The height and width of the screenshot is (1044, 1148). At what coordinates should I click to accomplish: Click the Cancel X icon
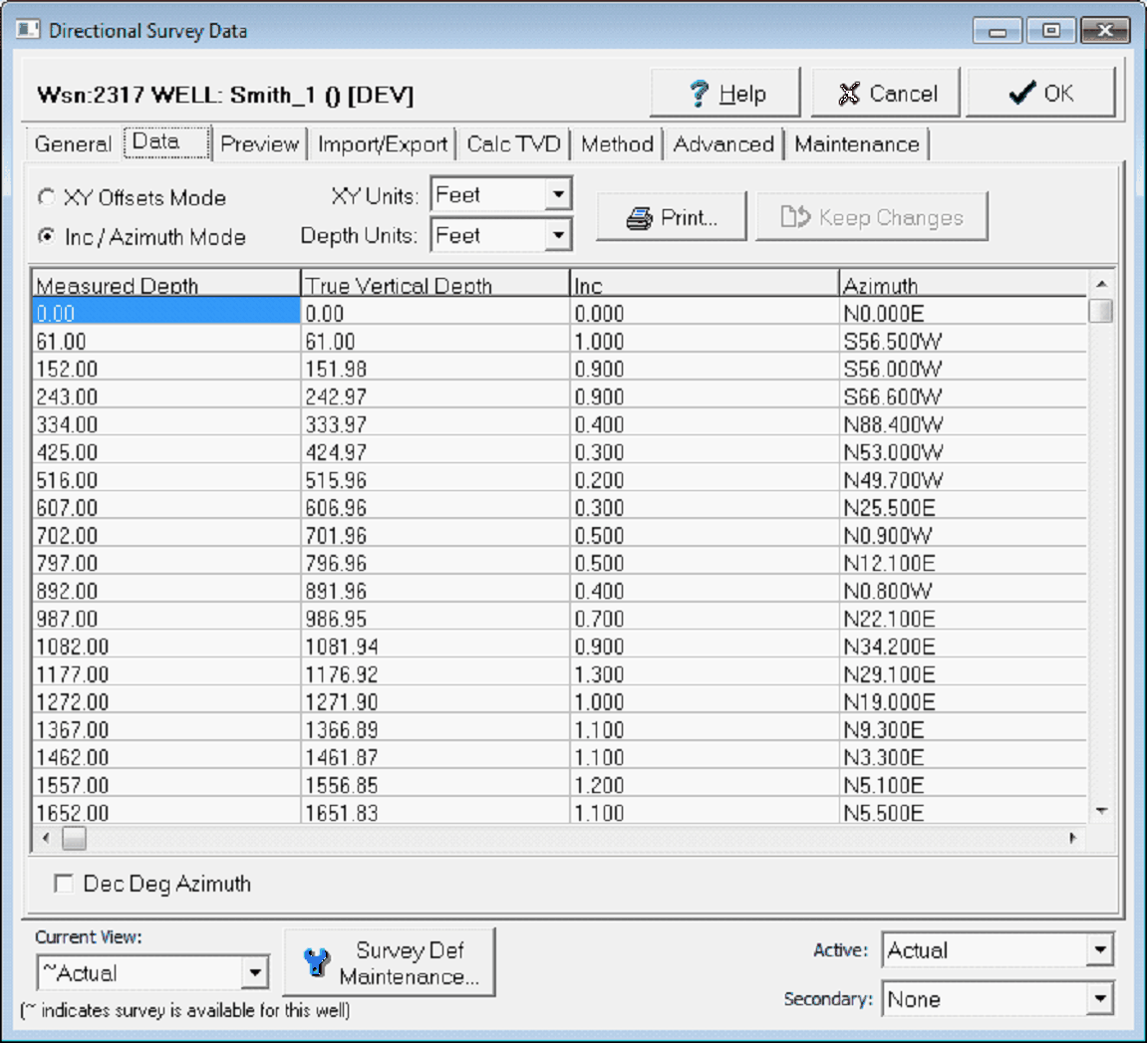click(x=848, y=95)
